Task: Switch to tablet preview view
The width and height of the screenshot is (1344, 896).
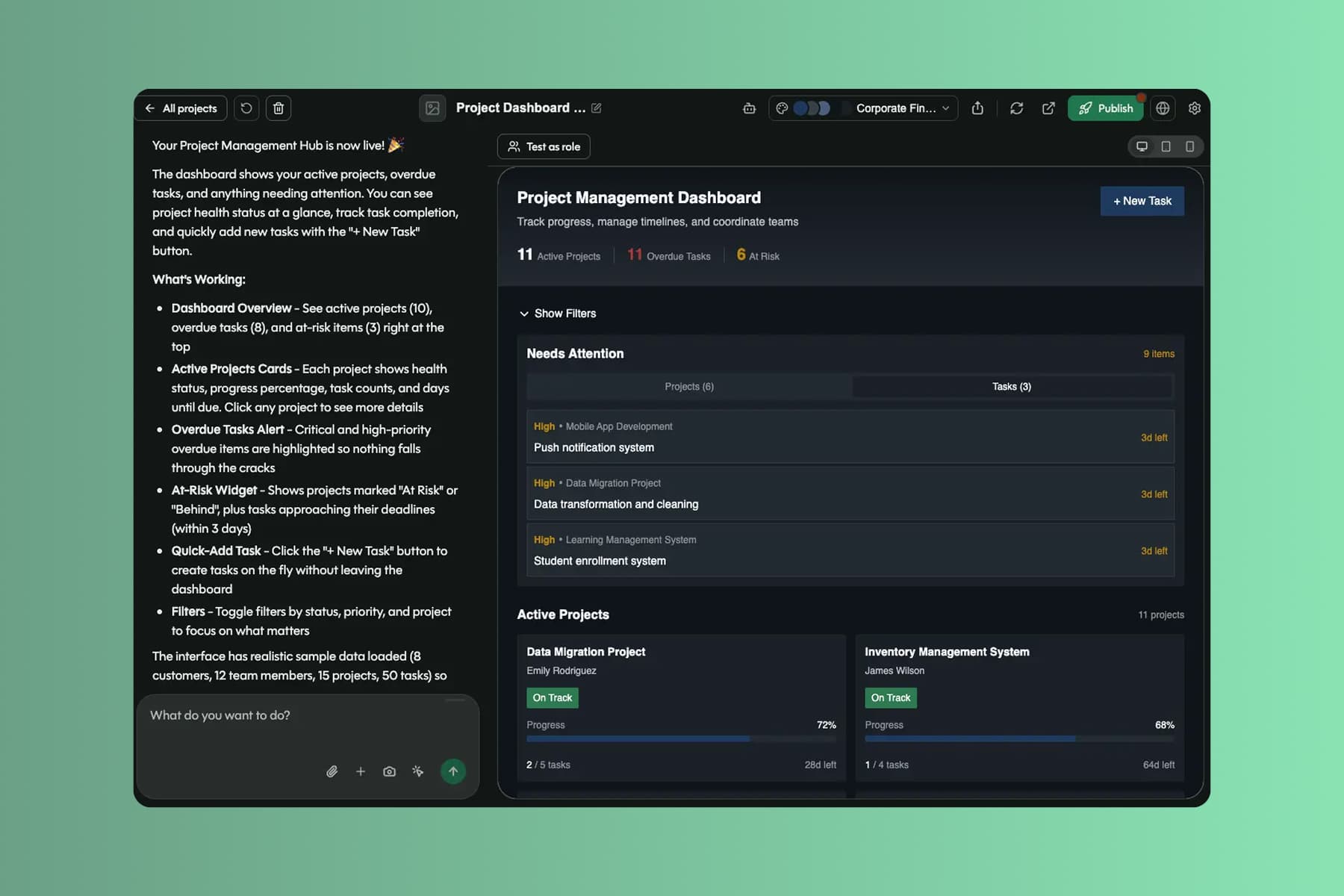Action: click(x=1166, y=146)
